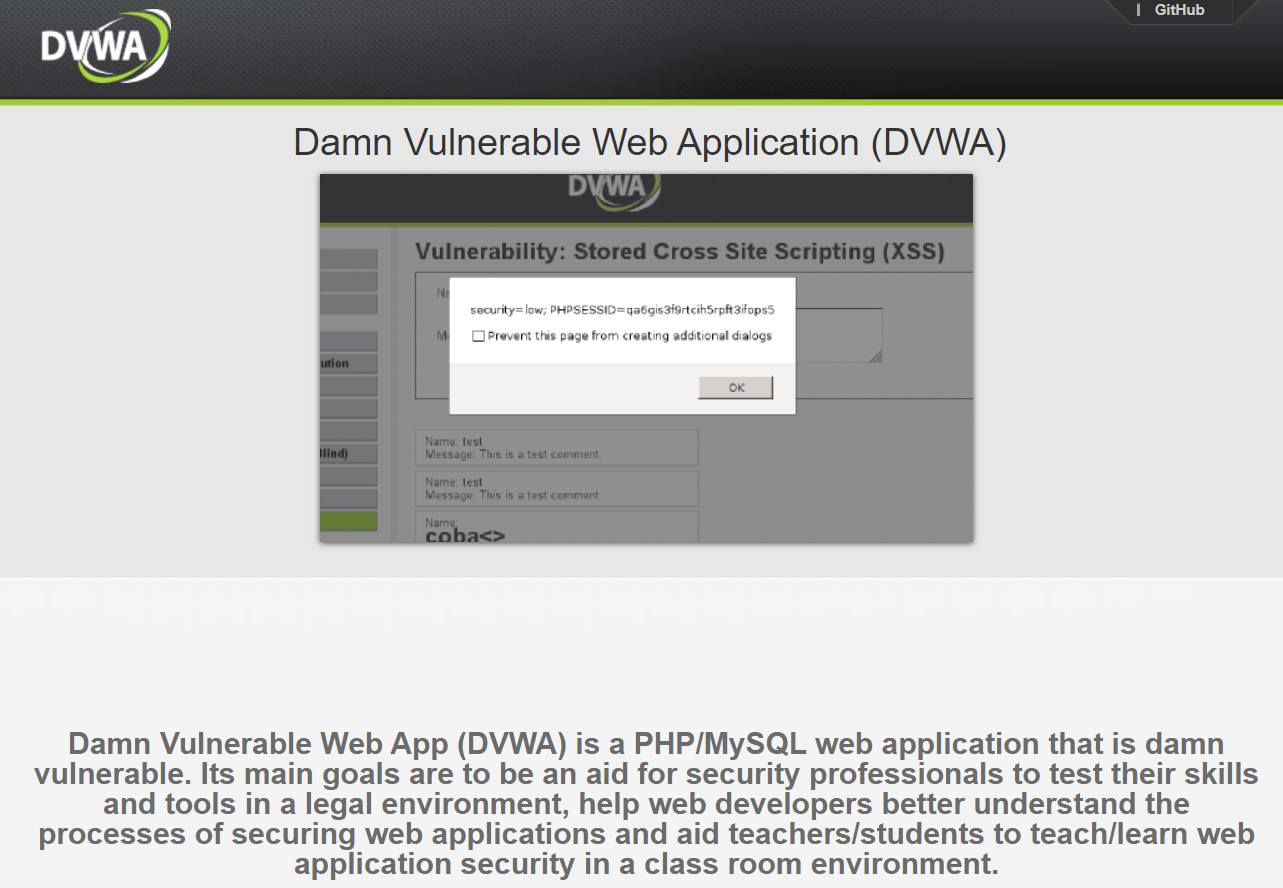Click the session cookie text in the dialog

click(622, 309)
